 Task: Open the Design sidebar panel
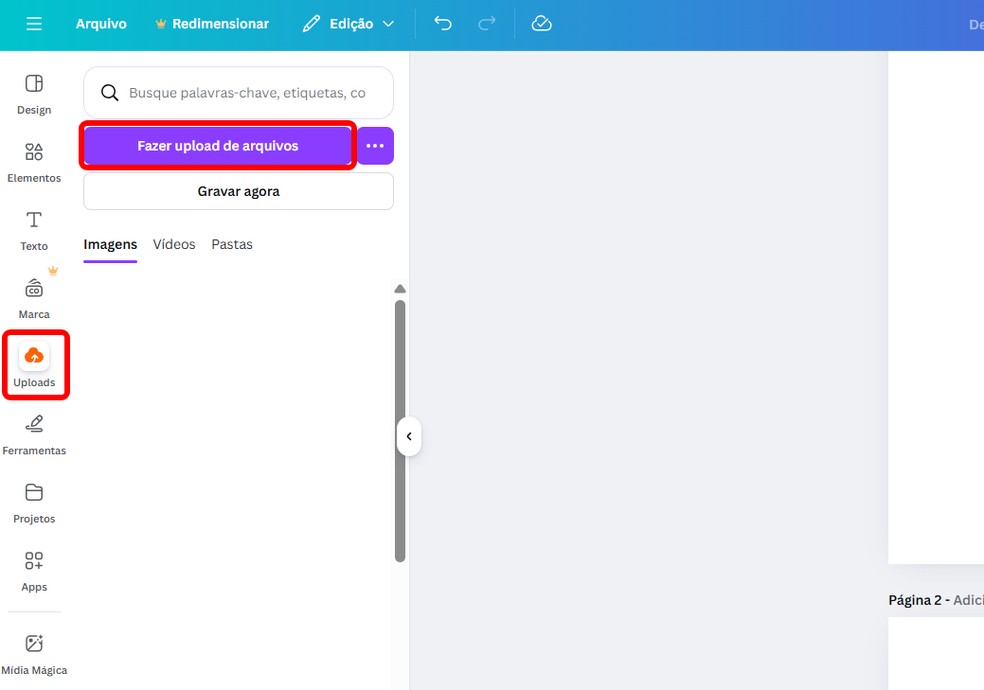34,95
